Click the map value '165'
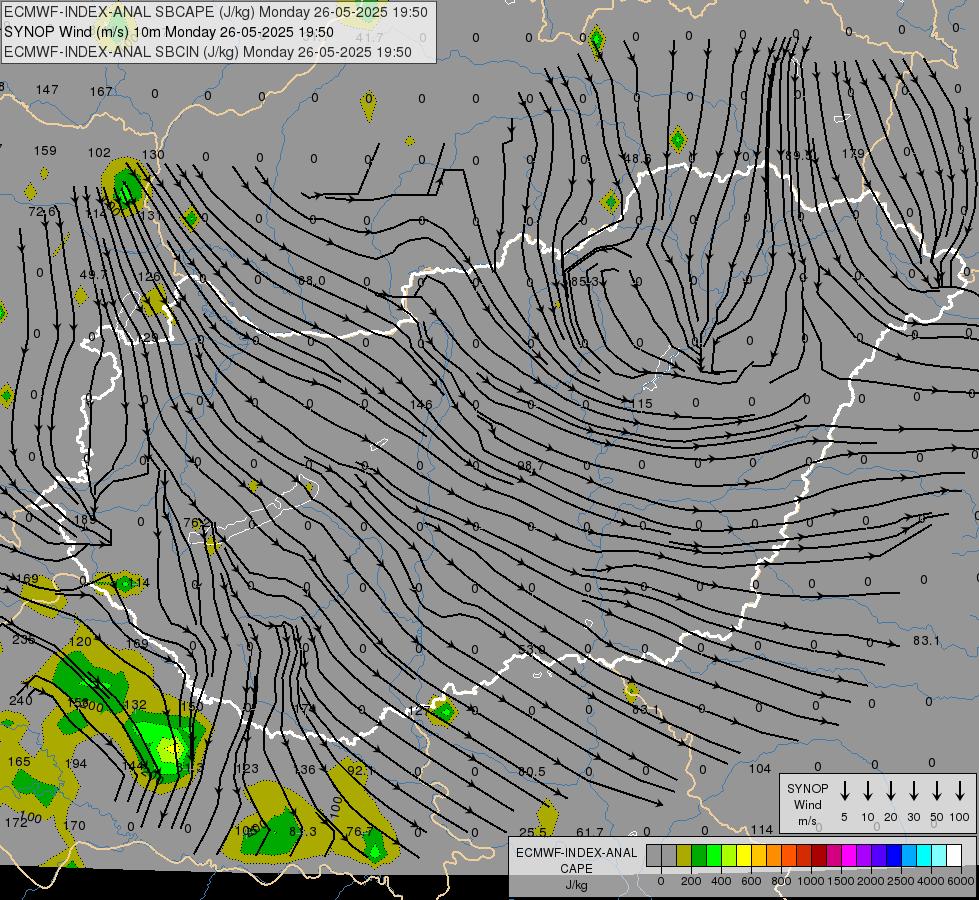 pos(19,761)
